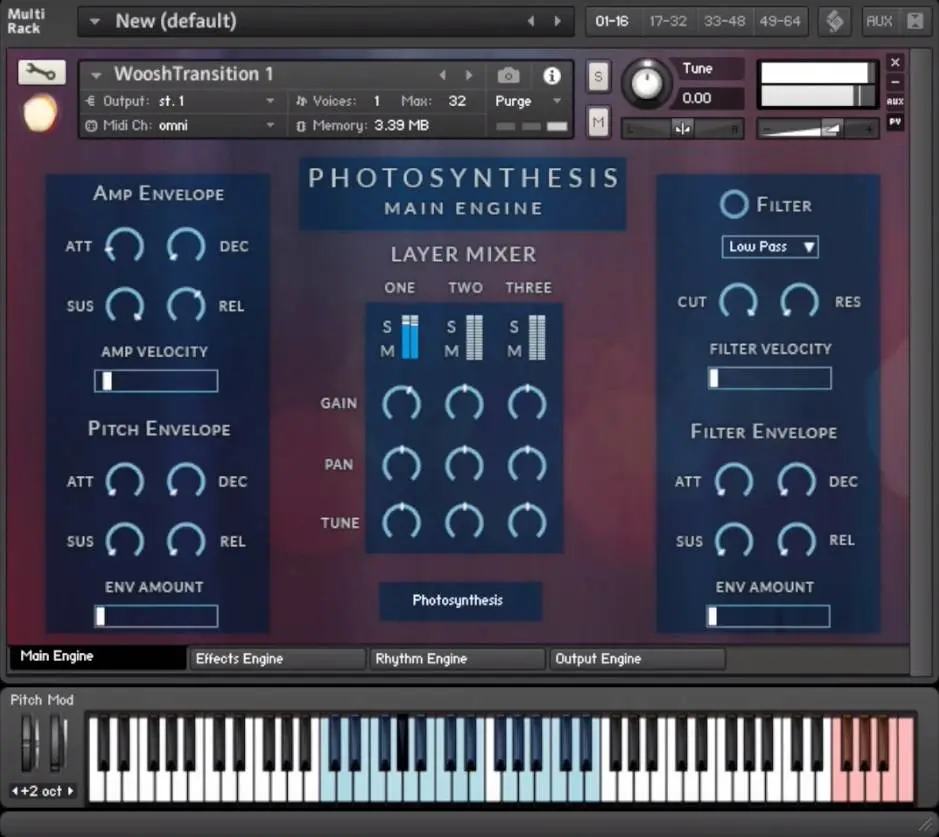This screenshot has height=837, width=939.
Task: Solo layer ONE in Layer Mixer
Action: (387, 327)
